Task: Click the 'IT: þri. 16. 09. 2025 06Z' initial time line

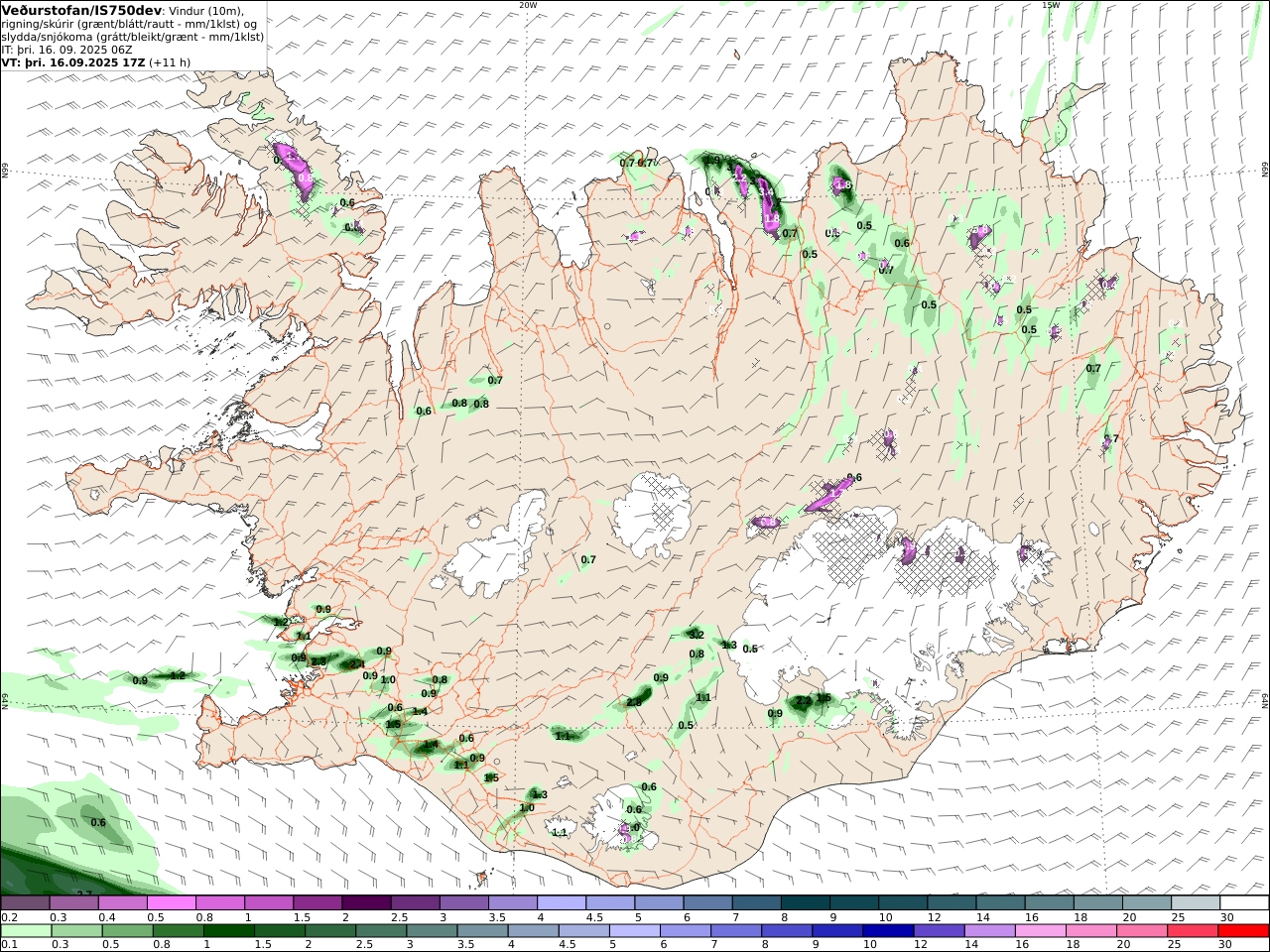Action: (66, 50)
